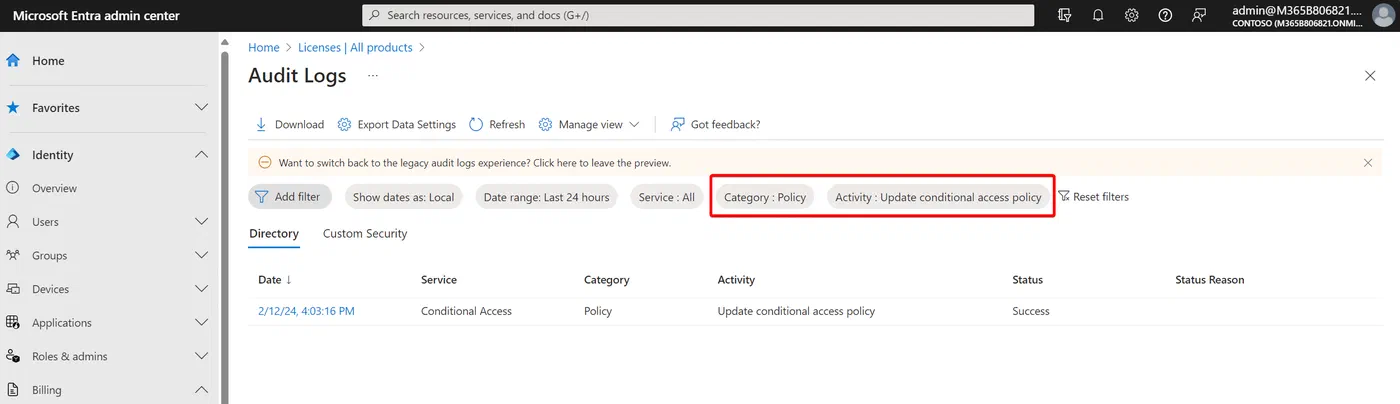Viewport: 1400px width, 404px height.
Task: Switch to the Directory tab
Action: click(x=274, y=234)
